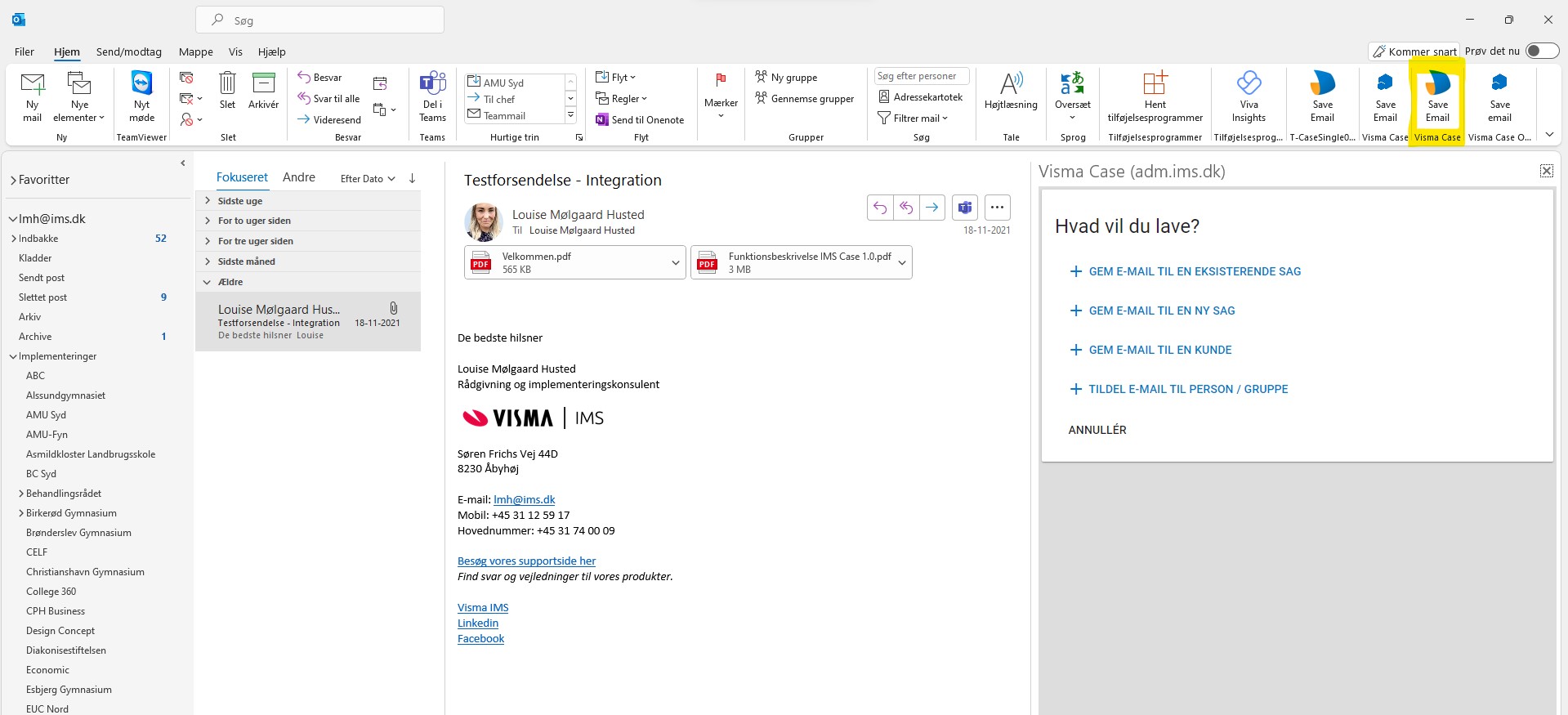The image size is (1568, 715).
Task: Expand the Hurtige trin gallery
Action: coord(570,116)
